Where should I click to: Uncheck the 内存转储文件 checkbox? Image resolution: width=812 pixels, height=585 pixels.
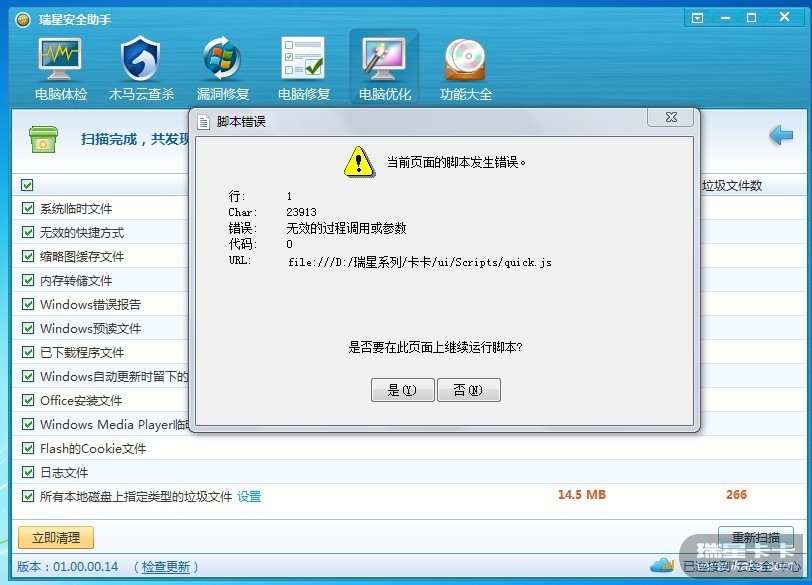click(x=28, y=280)
